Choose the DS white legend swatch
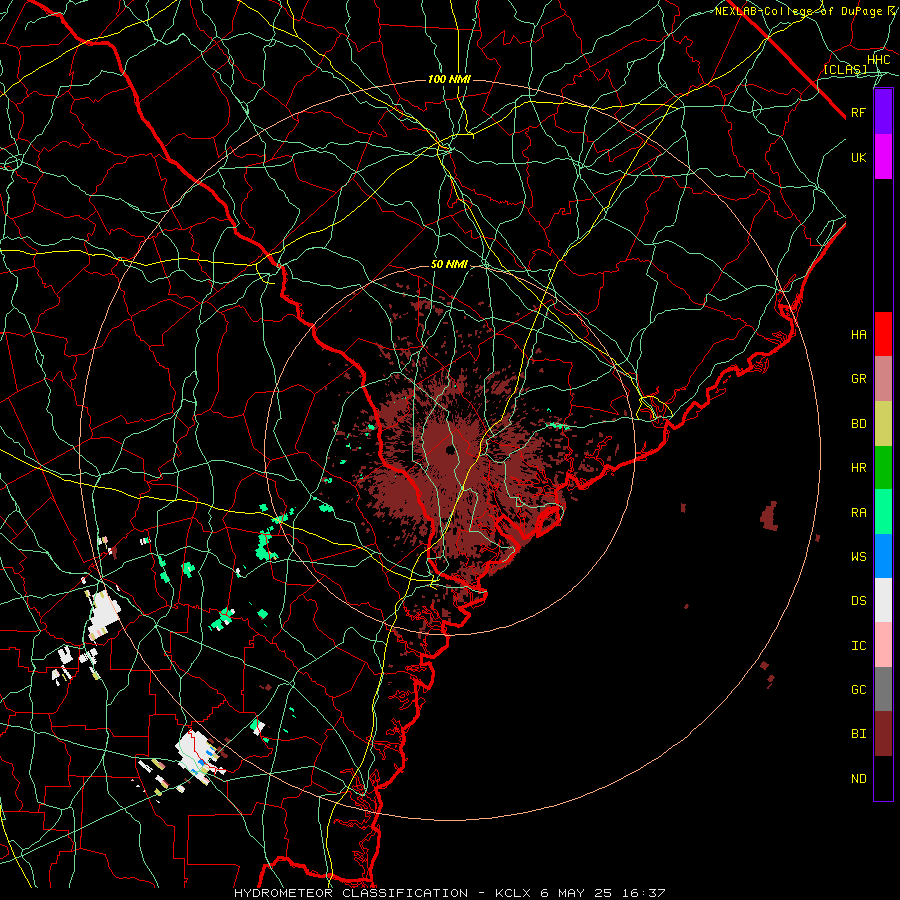The width and height of the screenshot is (900, 900). pos(883,600)
